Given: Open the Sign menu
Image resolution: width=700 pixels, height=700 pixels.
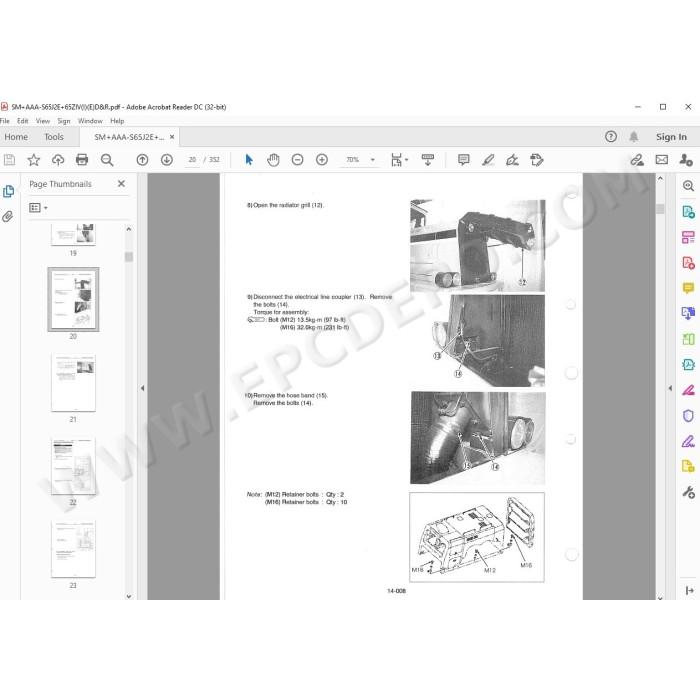Looking at the screenshot, I should pyautogui.click(x=64, y=121).
